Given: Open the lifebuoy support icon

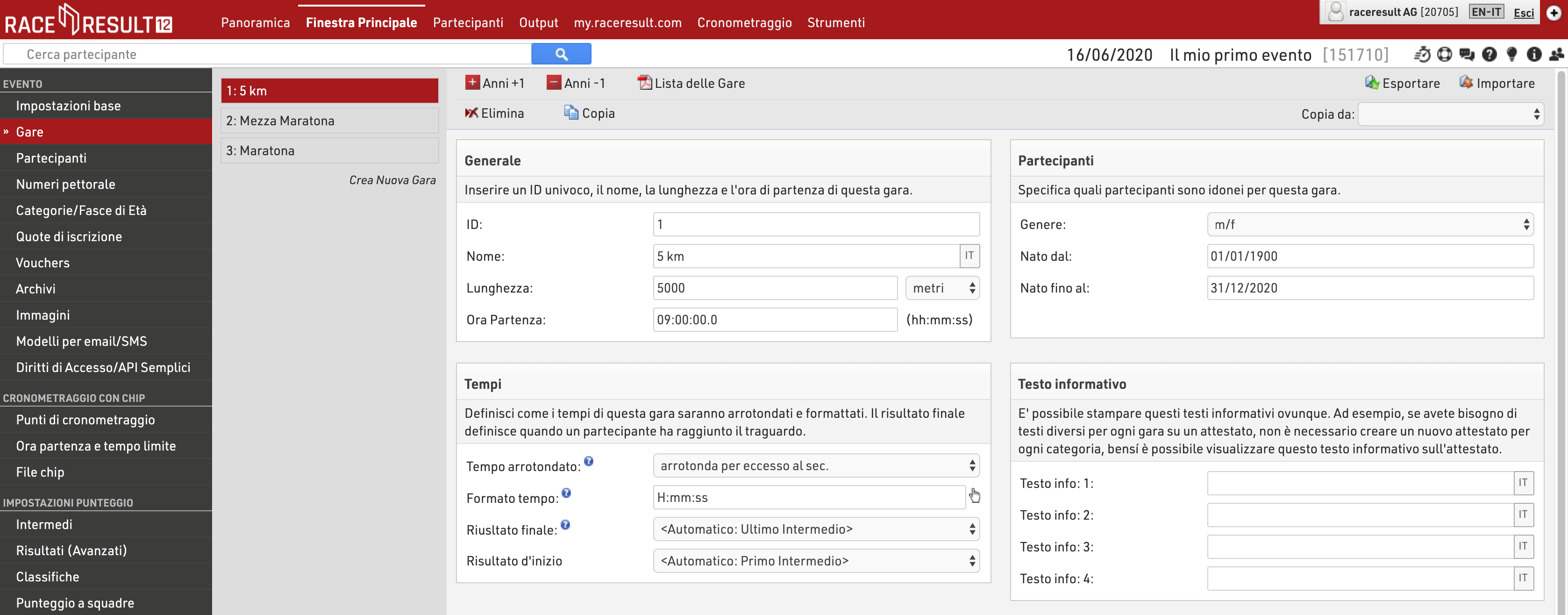Looking at the screenshot, I should pos(1445,54).
